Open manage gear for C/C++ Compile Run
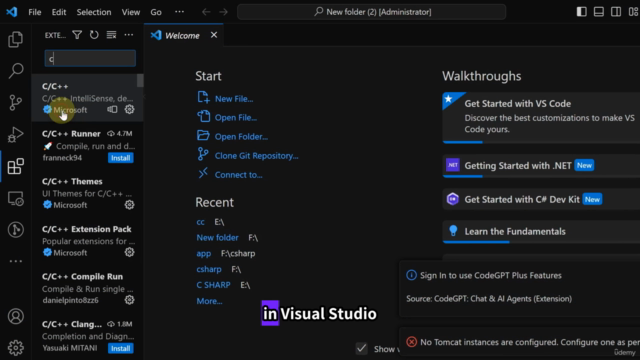 coord(129,300)
